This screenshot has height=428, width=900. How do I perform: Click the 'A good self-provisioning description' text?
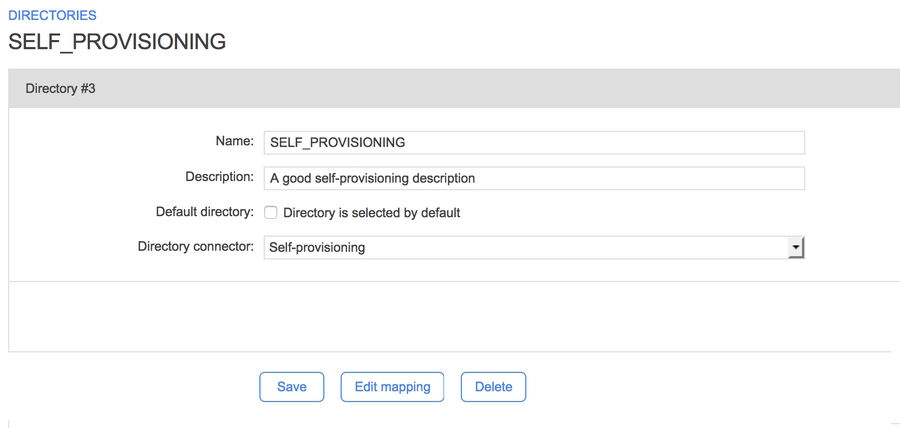coord(372,178)
